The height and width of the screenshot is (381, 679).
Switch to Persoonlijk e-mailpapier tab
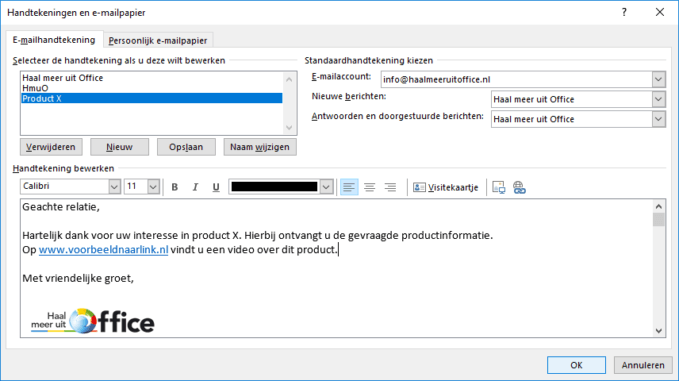[158, 40]
